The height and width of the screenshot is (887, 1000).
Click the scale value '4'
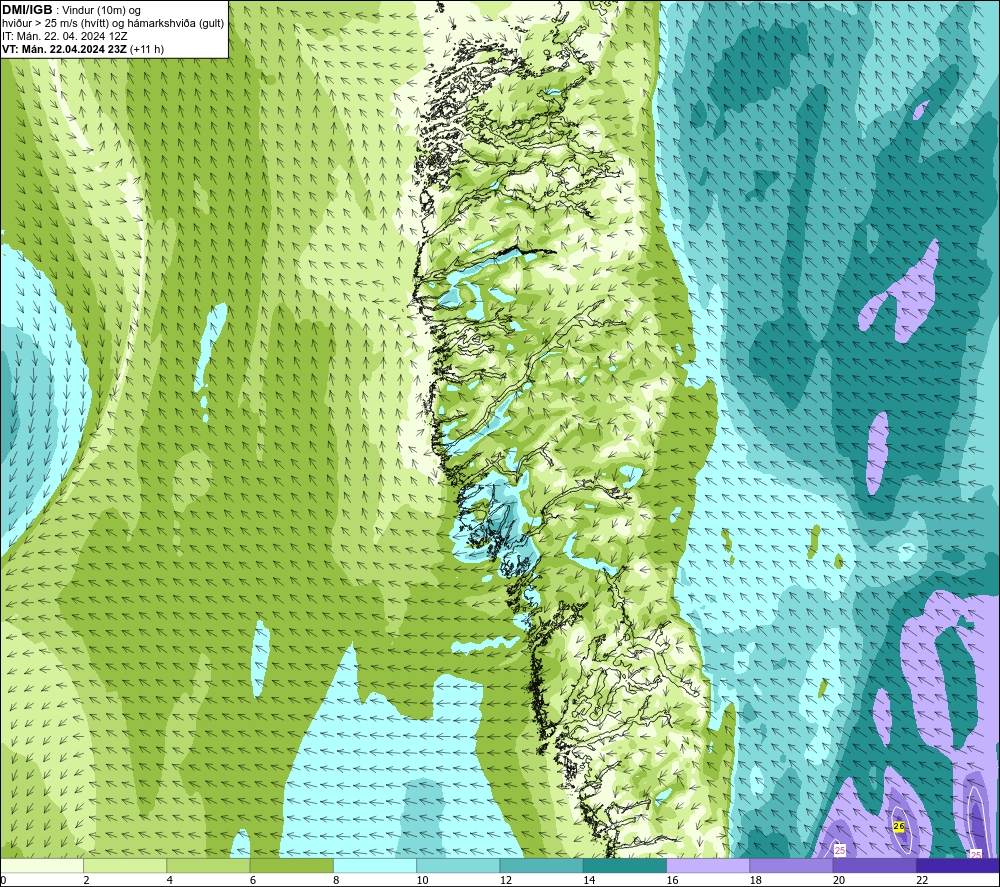coord(170,880)
